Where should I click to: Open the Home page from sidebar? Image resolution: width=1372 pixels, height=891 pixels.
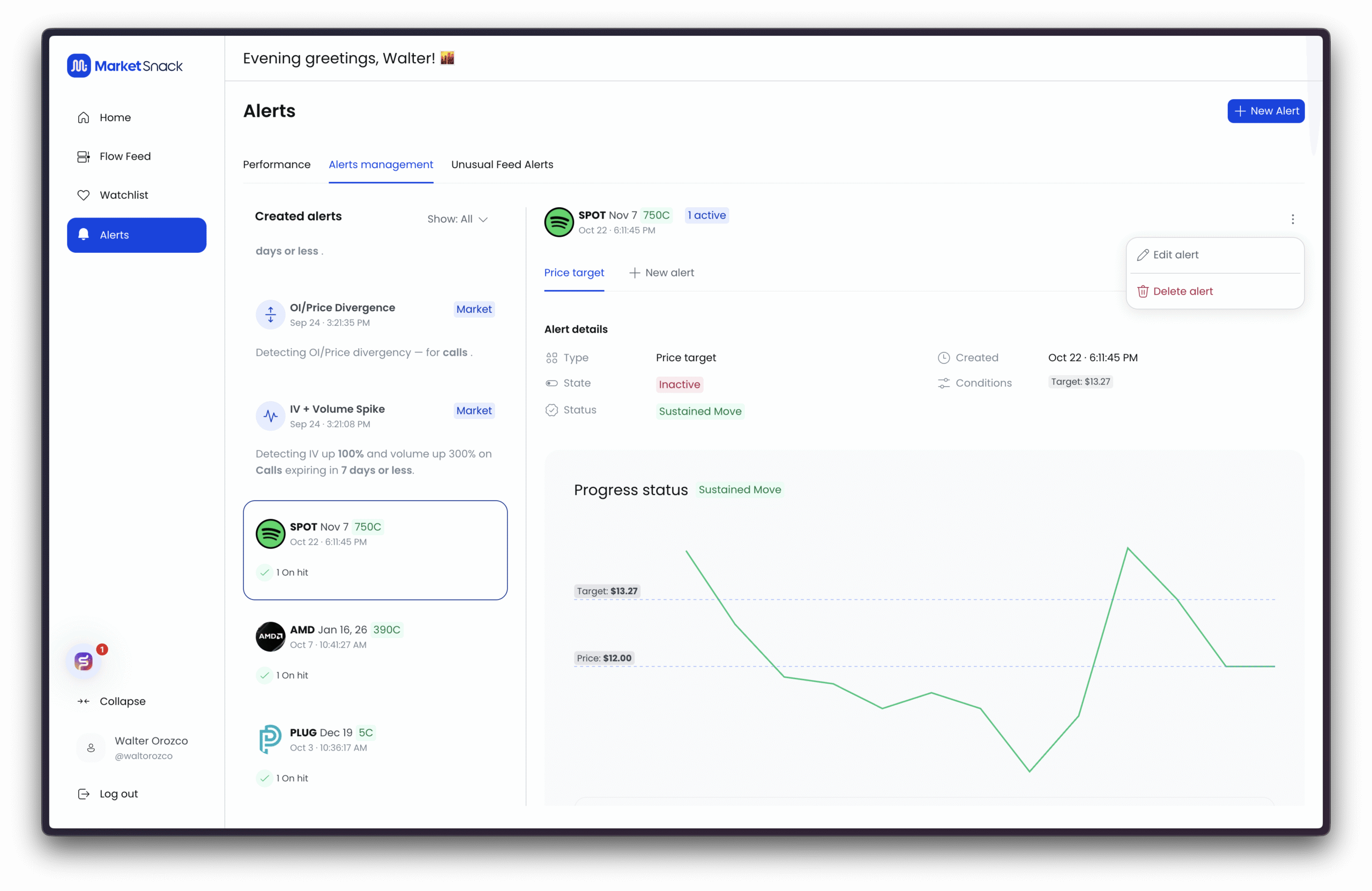(x=115, y=117)
